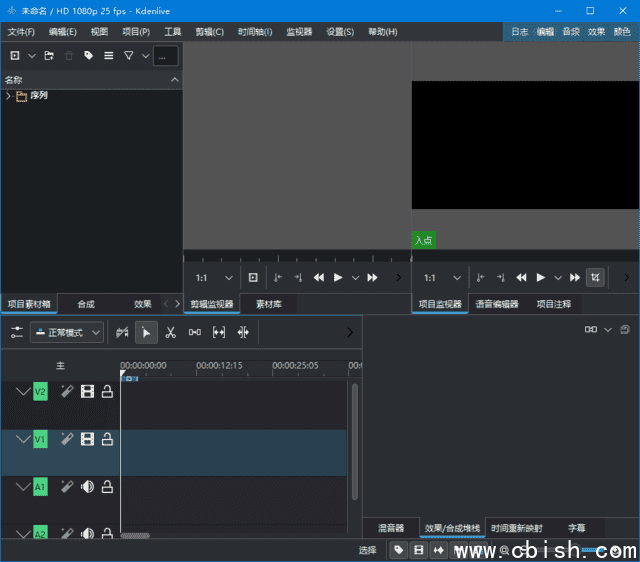640x562 pixels.
Task: Open the 时间轴(I) menu
Action: click(255, 32)
